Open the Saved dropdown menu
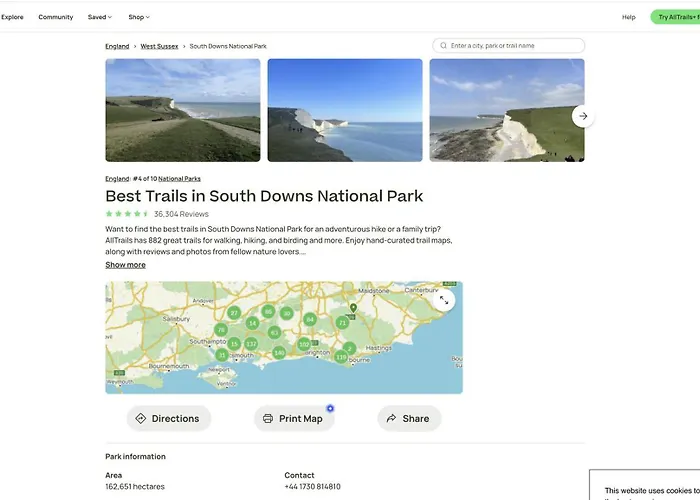Viewport: 700px width, 500px height. (x=100, y=17)
